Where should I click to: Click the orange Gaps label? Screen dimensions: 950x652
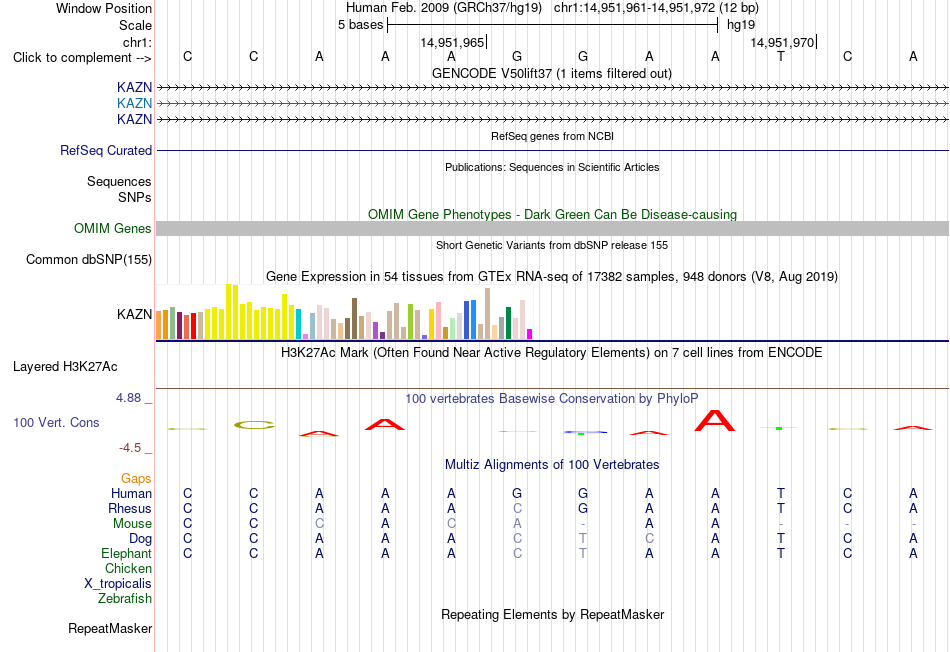136,479
